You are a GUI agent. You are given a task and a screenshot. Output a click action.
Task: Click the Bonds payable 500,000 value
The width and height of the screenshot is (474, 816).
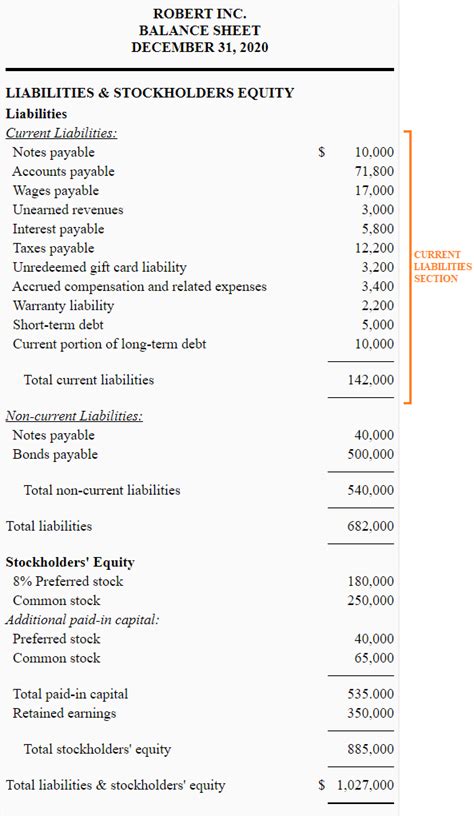370,455
